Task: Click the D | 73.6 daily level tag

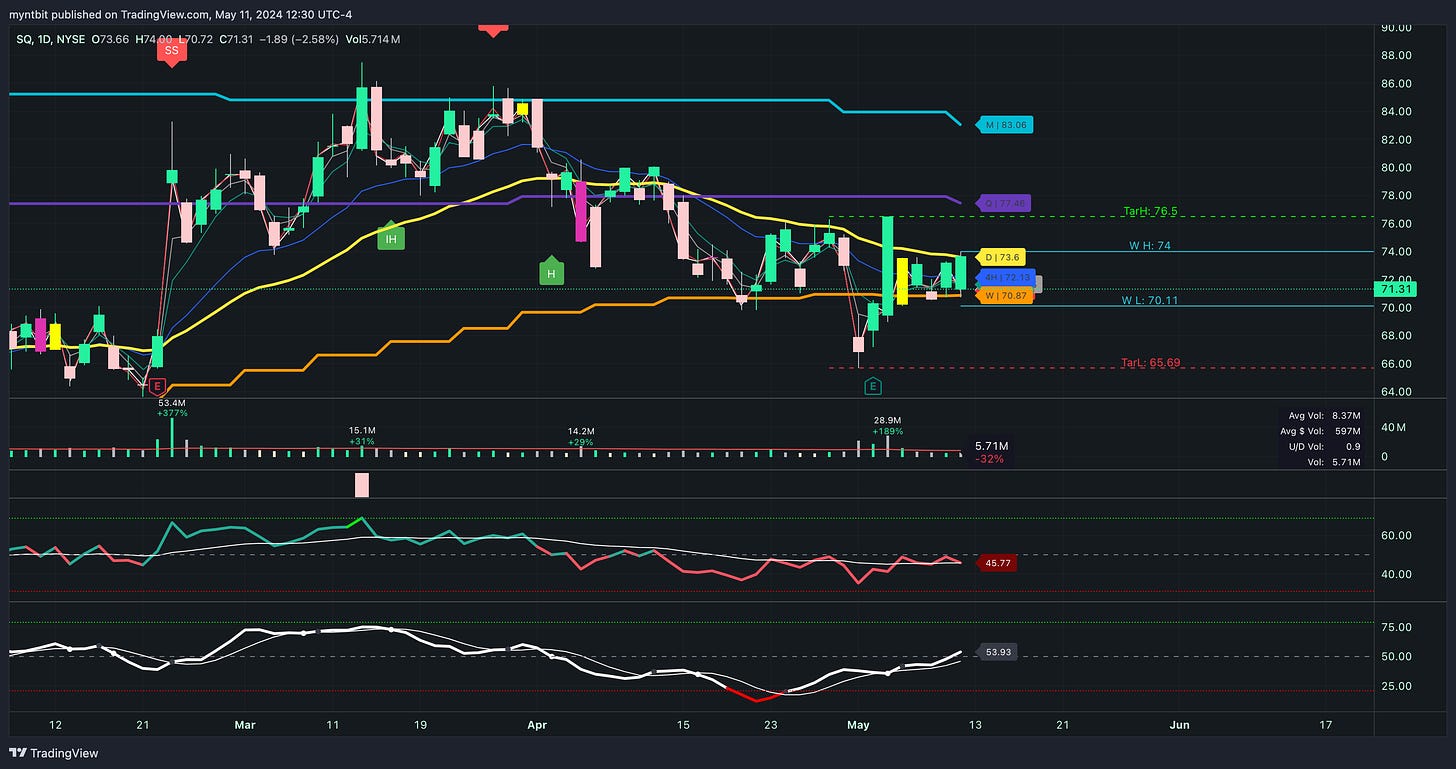Action: pyautogui.click(x=999, y=257)
